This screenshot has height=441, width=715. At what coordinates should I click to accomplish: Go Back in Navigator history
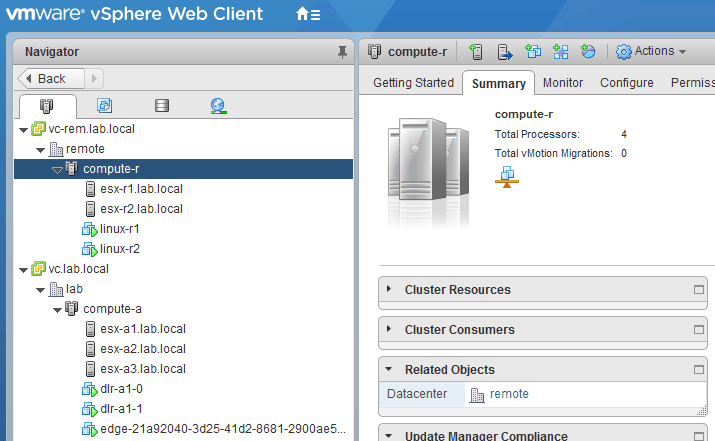pyautogui.click(x=51, y=78)
